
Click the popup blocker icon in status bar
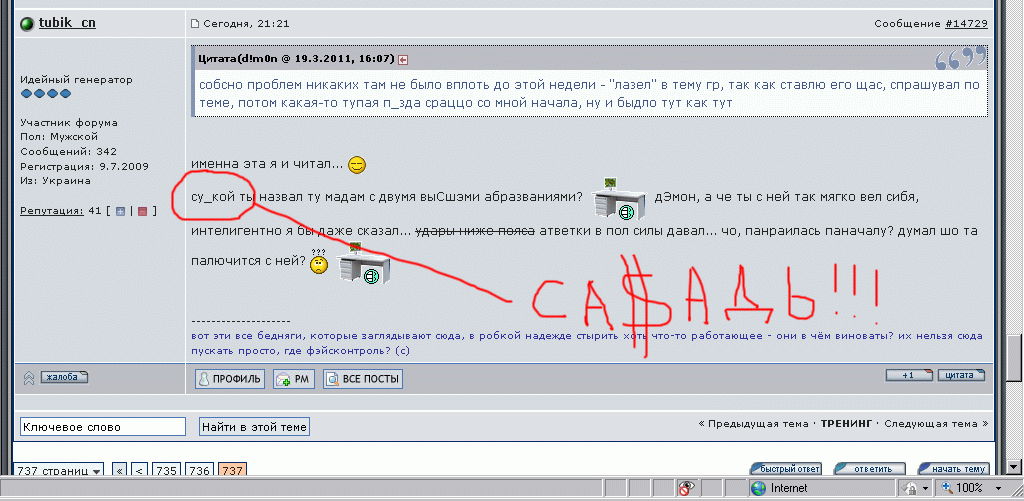(x=685, y=488)
